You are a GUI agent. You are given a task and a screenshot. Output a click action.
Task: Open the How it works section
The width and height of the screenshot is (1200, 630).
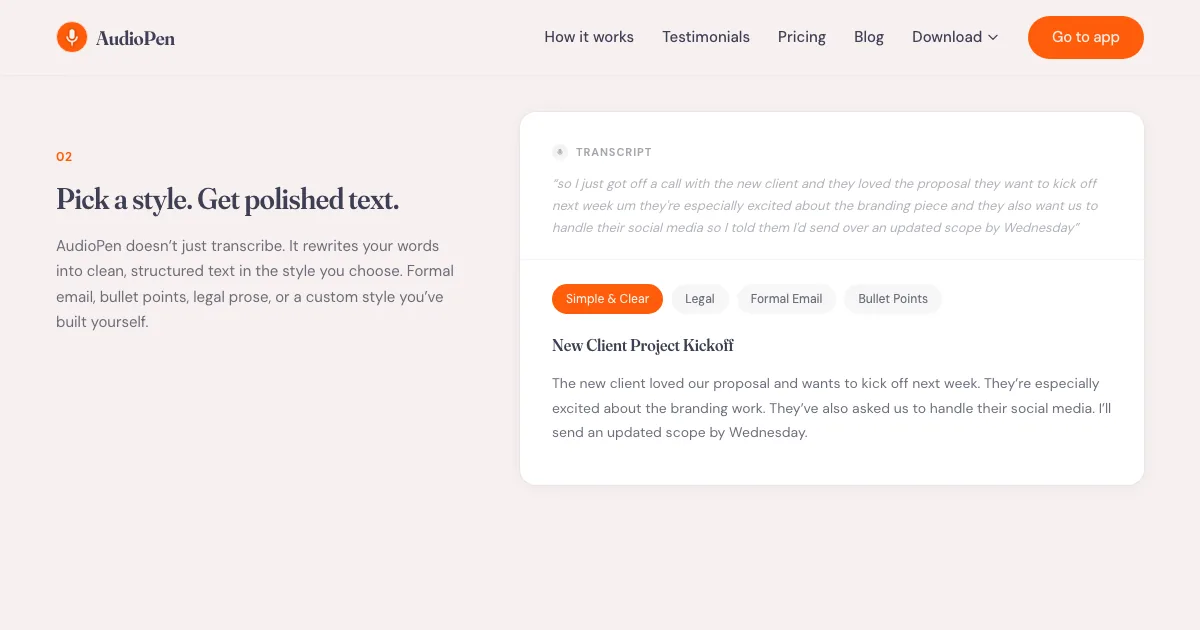[x=589, y=37]
